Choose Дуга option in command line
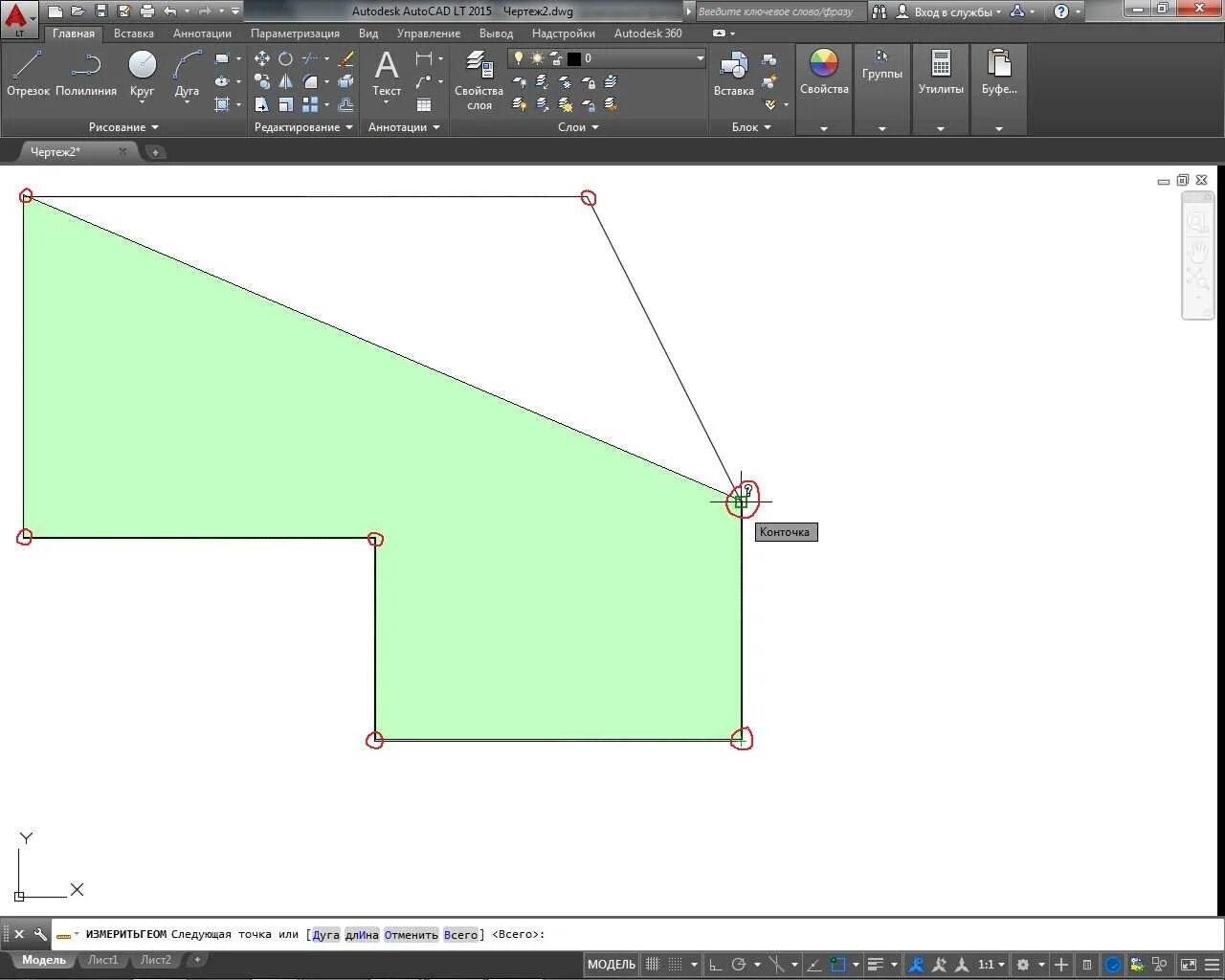The image size is (1225, 980). click(x=326, y=935)
